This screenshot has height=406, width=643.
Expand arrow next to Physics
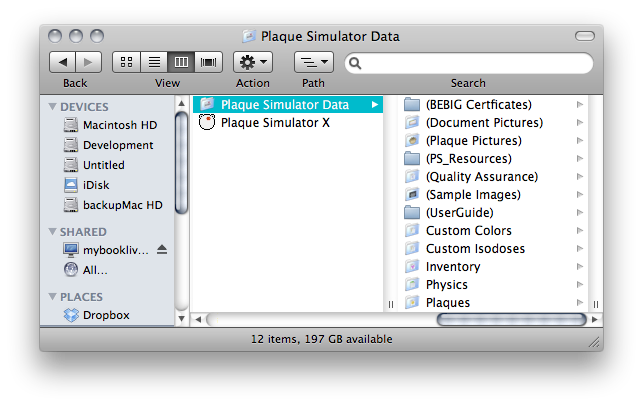pyautogui.click(x=580, y=285)
